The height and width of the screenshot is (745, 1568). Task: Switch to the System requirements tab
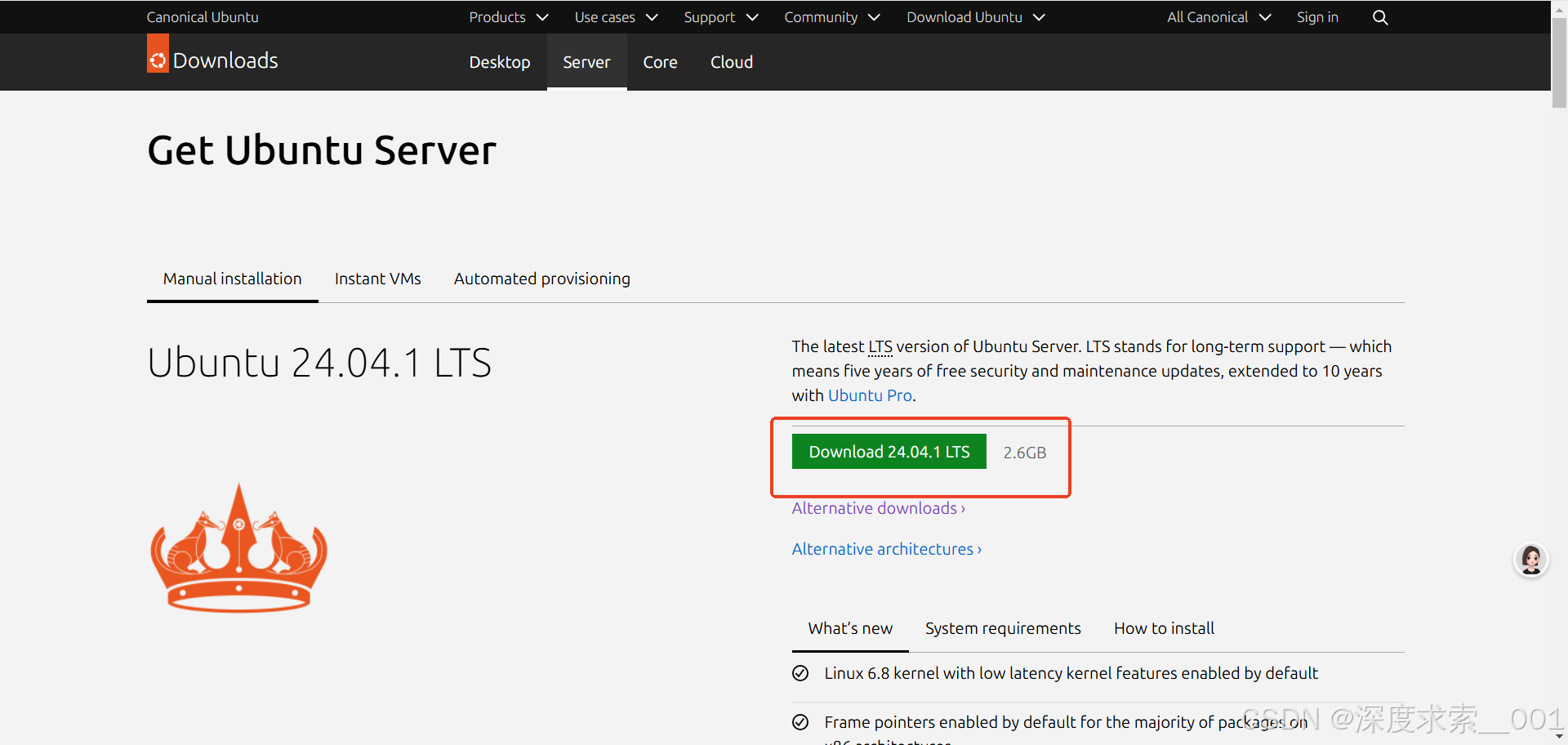pyautogui.click(x=1003, y=628)
